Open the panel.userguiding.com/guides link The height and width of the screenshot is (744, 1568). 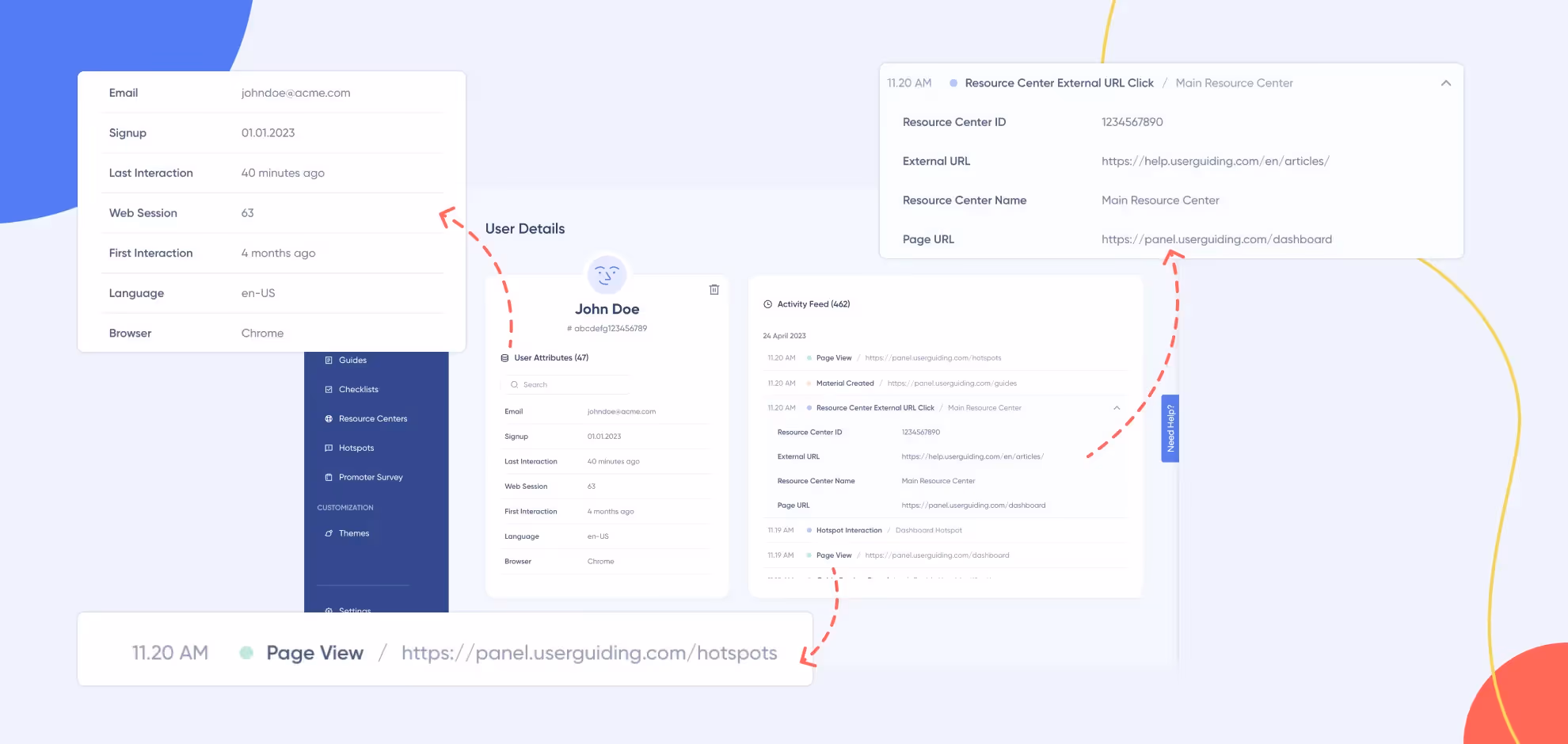click(952, 383)
